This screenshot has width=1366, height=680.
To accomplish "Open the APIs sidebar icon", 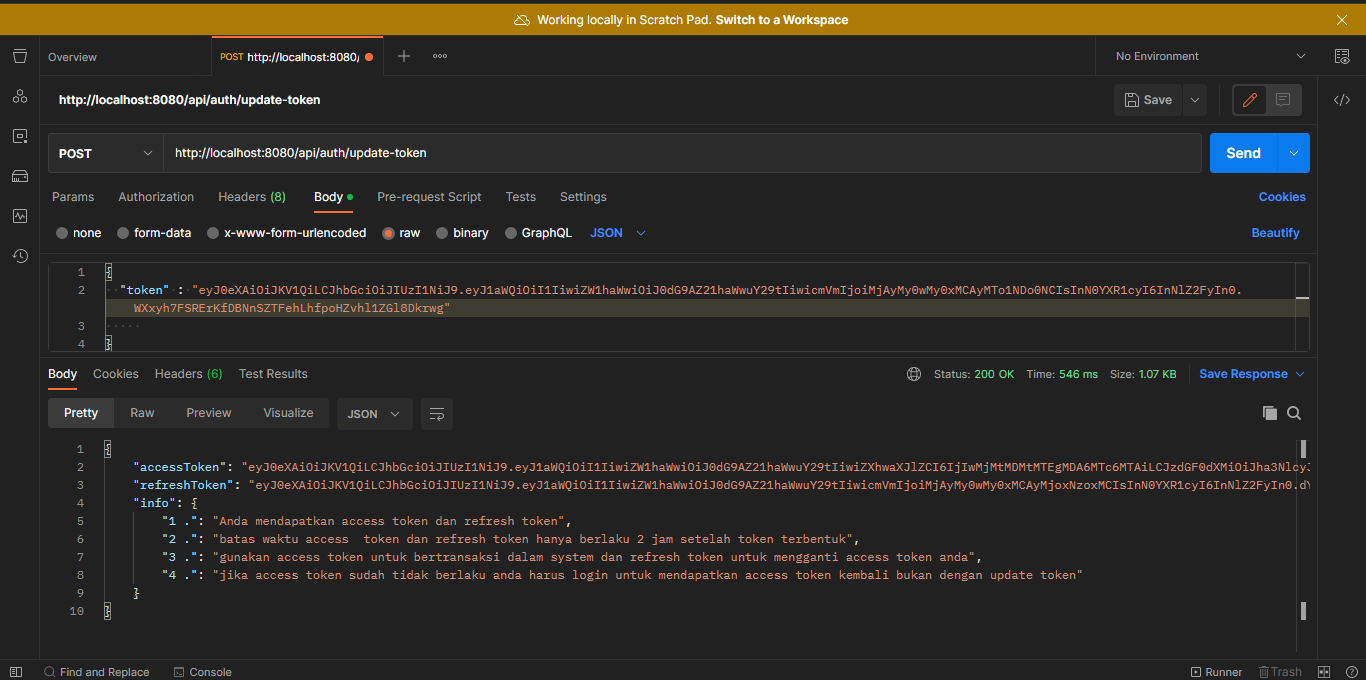I will pyautogui.click(x=20, y=96).
